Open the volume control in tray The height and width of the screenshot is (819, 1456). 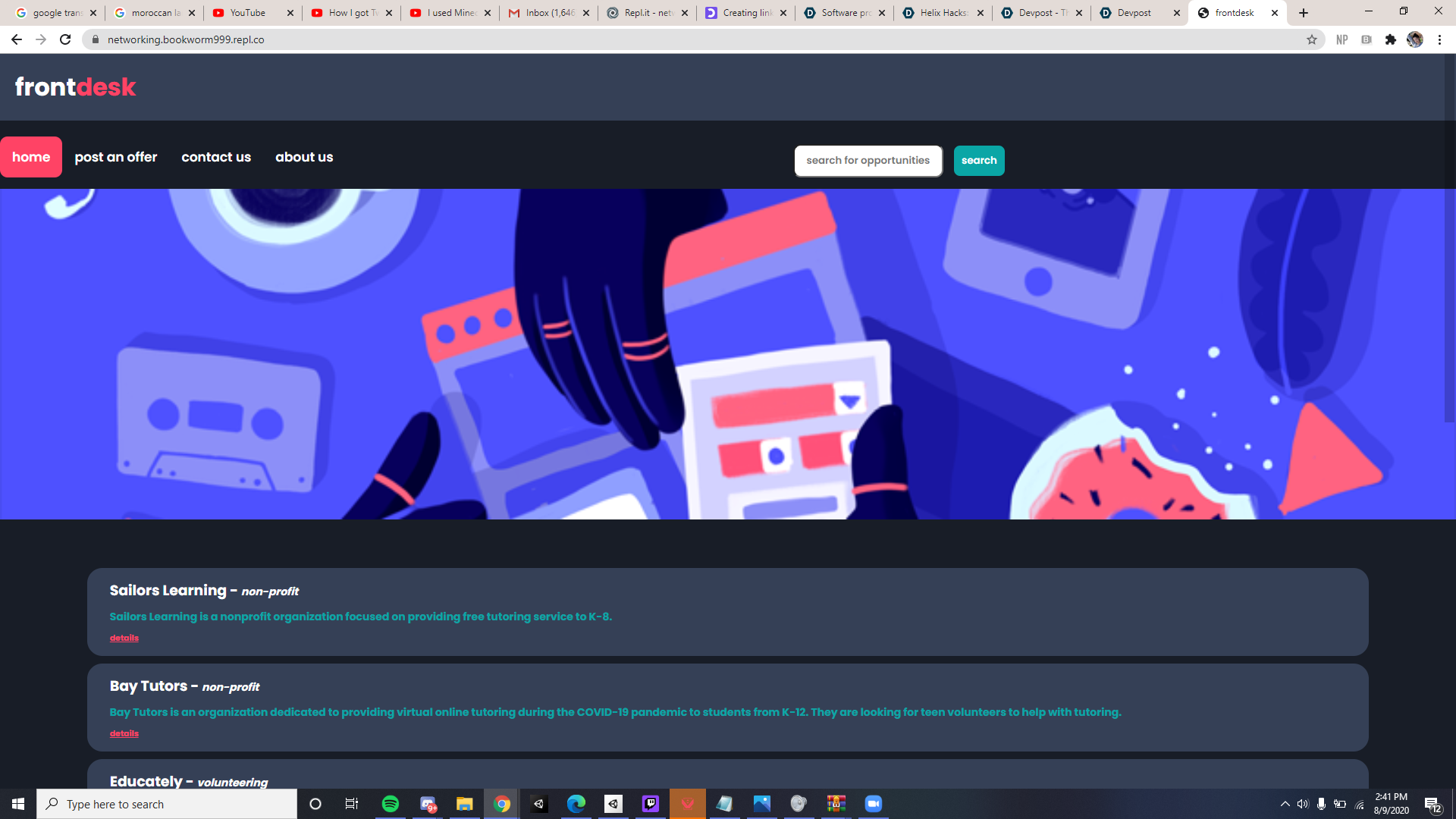1303,804
